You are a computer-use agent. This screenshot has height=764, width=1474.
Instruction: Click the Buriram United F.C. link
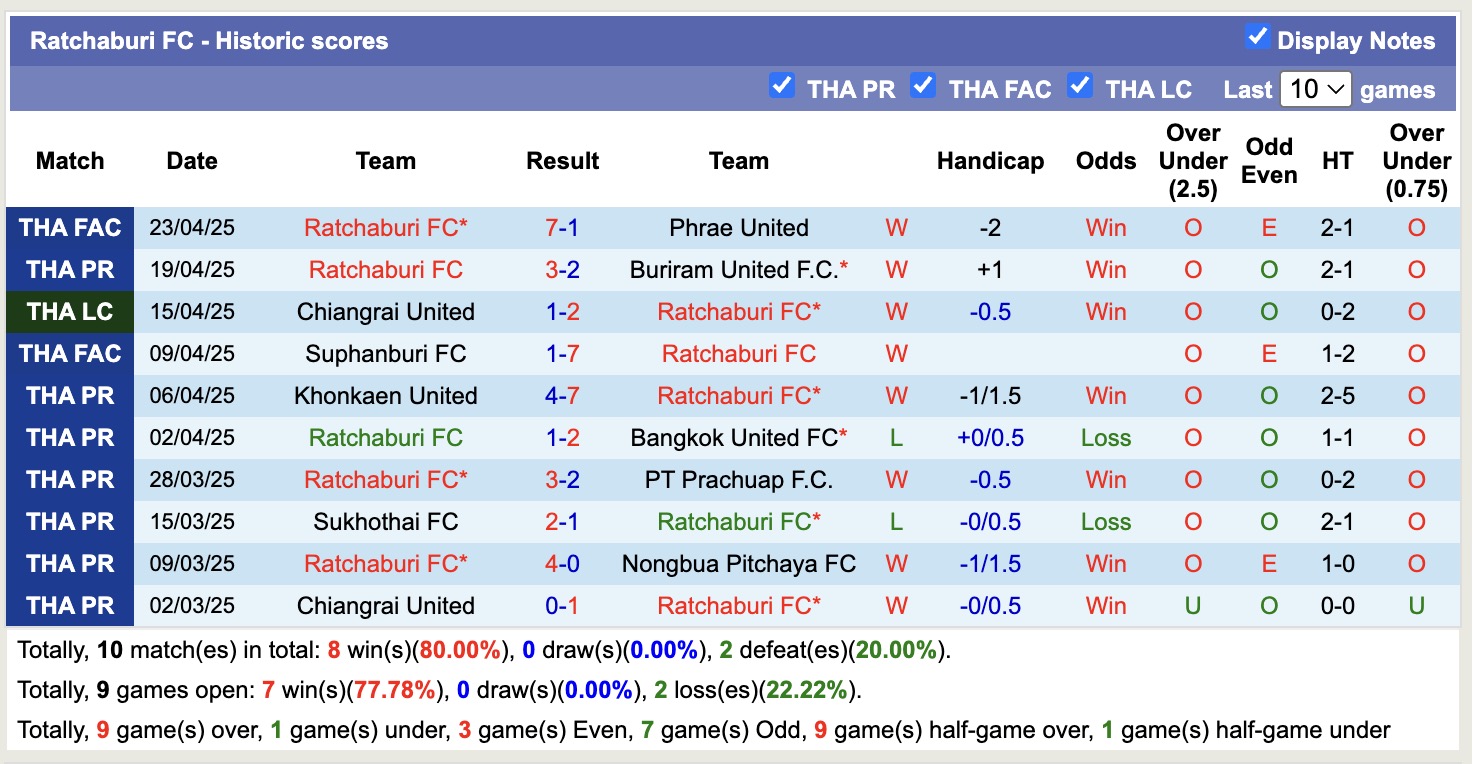[x=738, y=269]
